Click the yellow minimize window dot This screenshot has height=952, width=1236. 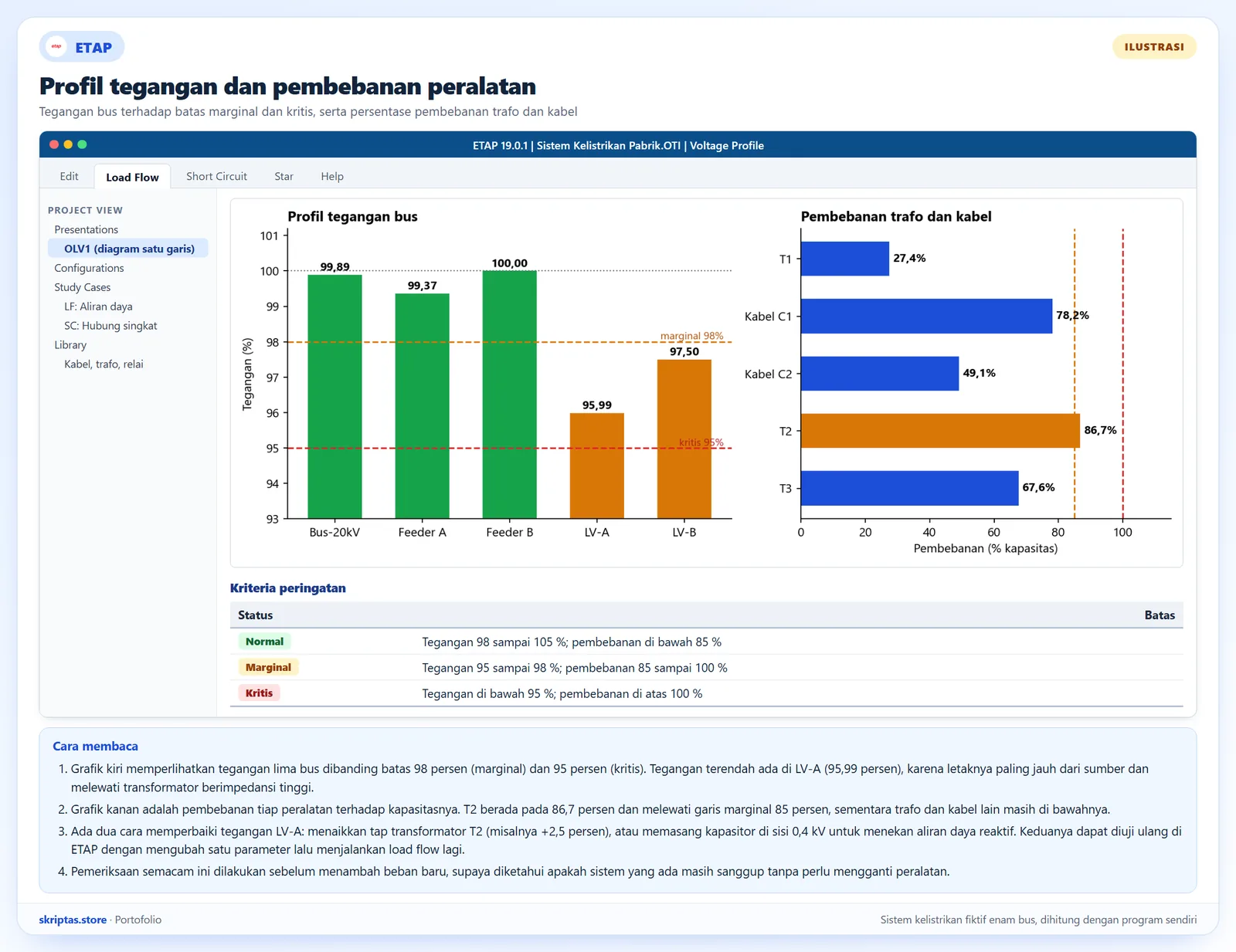pyautogui.click(x=68, y=144)
